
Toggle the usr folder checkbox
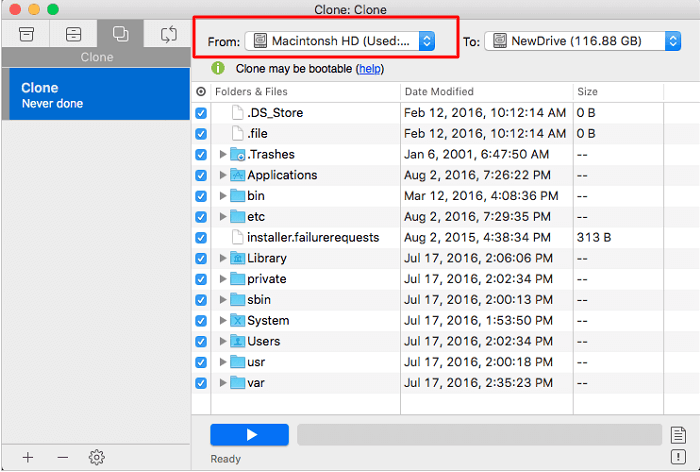tap(201, 362)
